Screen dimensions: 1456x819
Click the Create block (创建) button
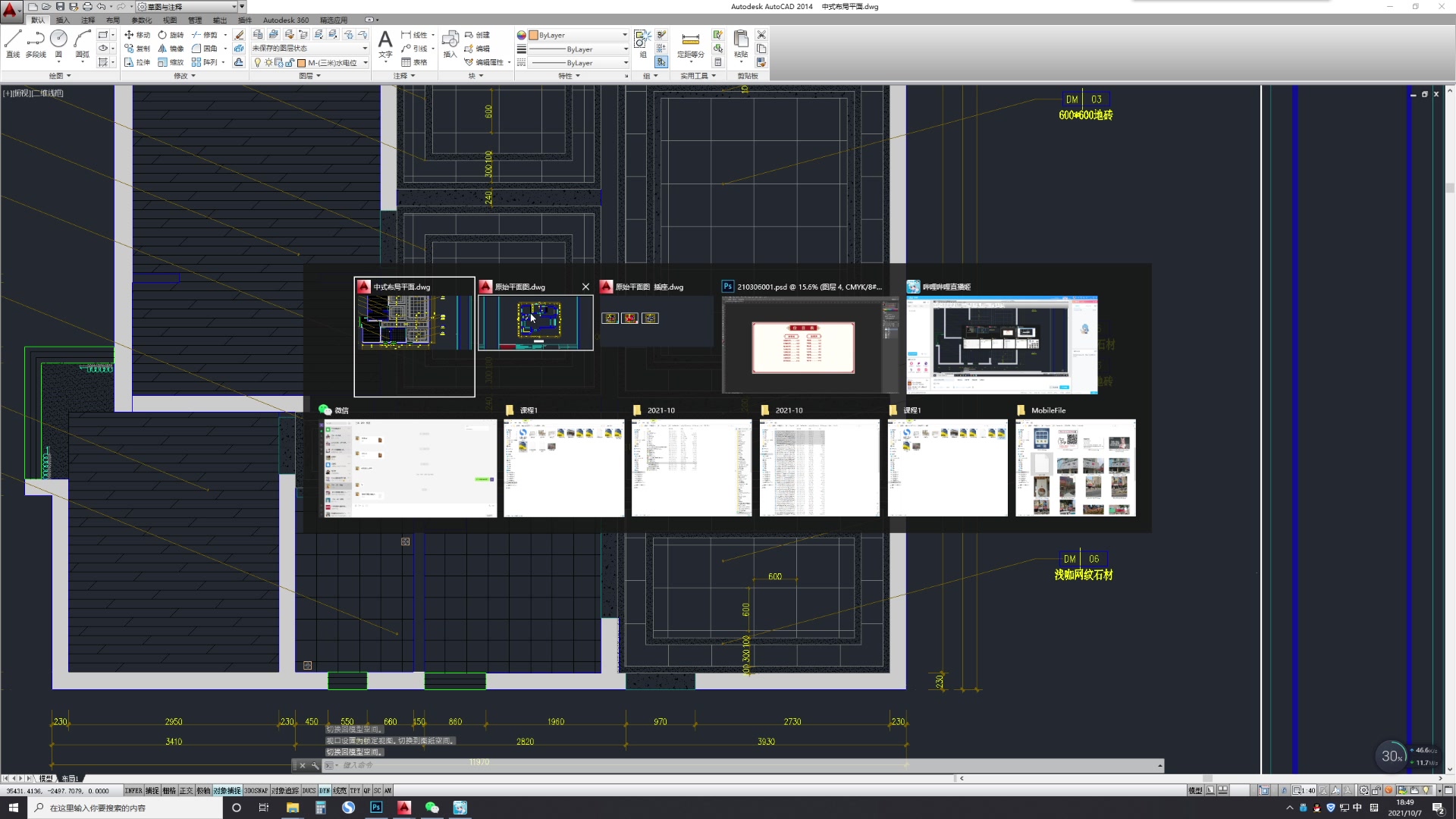477,35
